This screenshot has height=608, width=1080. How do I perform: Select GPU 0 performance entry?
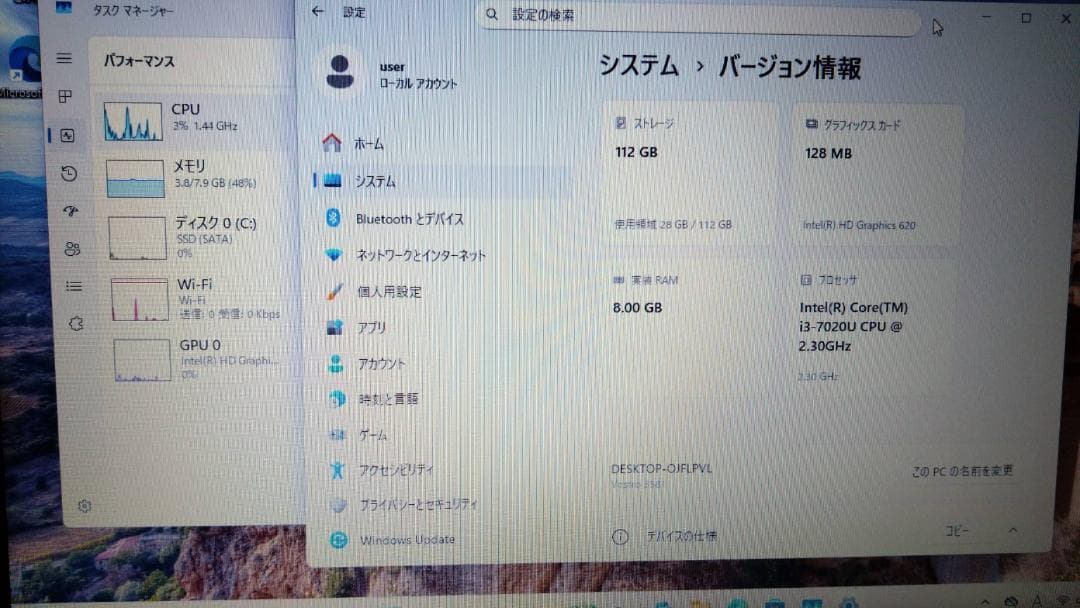tap(200, 359)
